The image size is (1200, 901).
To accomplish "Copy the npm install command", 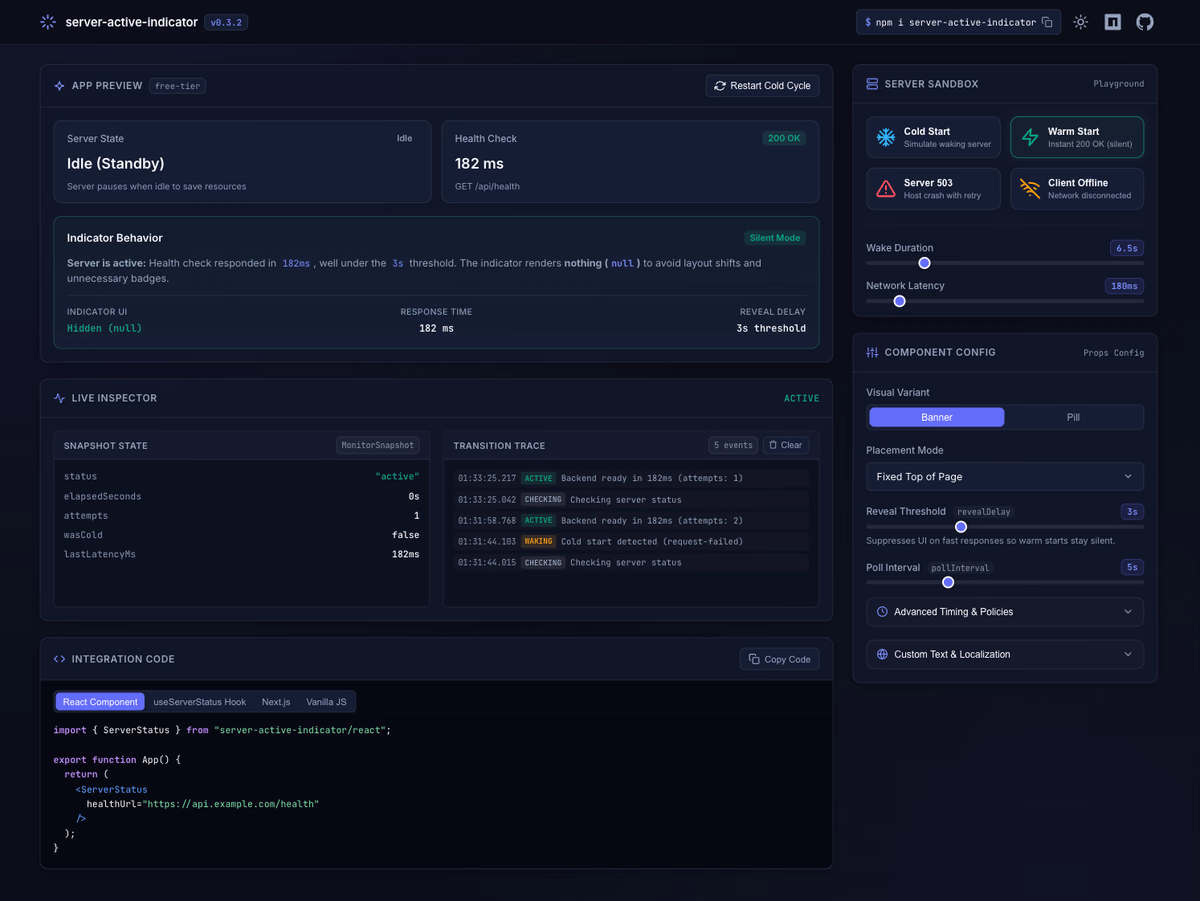I will (x=1047, y=22).
